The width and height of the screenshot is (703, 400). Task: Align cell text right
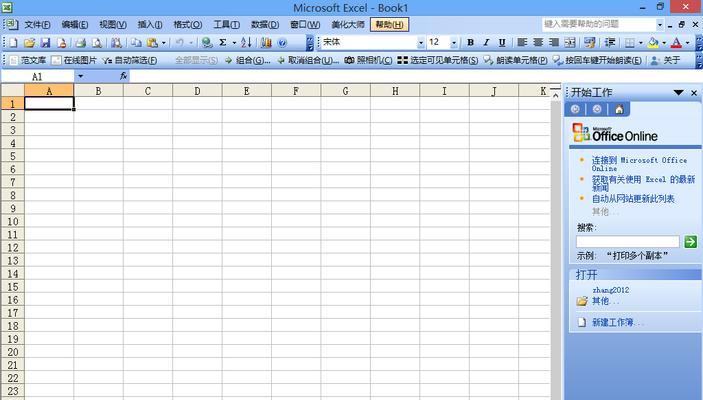554,43
